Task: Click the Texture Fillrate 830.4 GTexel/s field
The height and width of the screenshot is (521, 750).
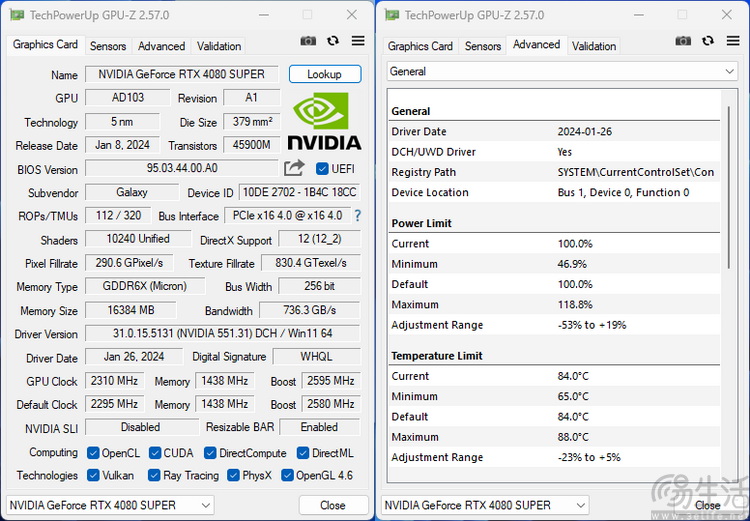Action: click(x=310, y=263)
